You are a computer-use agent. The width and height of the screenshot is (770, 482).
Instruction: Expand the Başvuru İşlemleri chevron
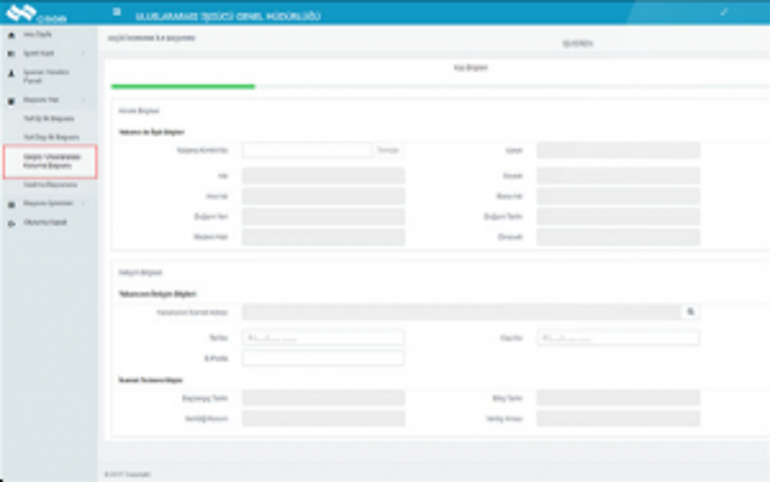tap(82, 203)
